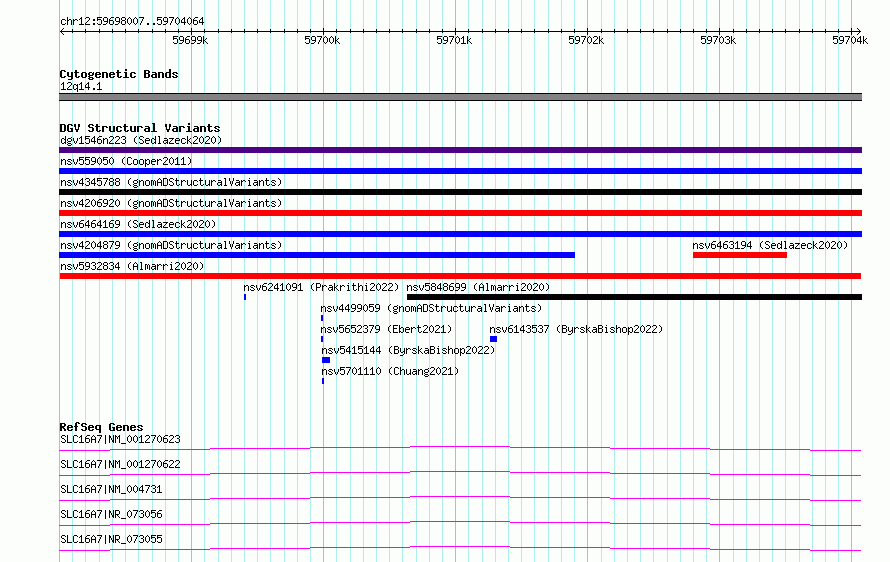Screen dimensions: 890x562
Task: Click the blue nsv6464169 variant bar
Action: [460, 234]
